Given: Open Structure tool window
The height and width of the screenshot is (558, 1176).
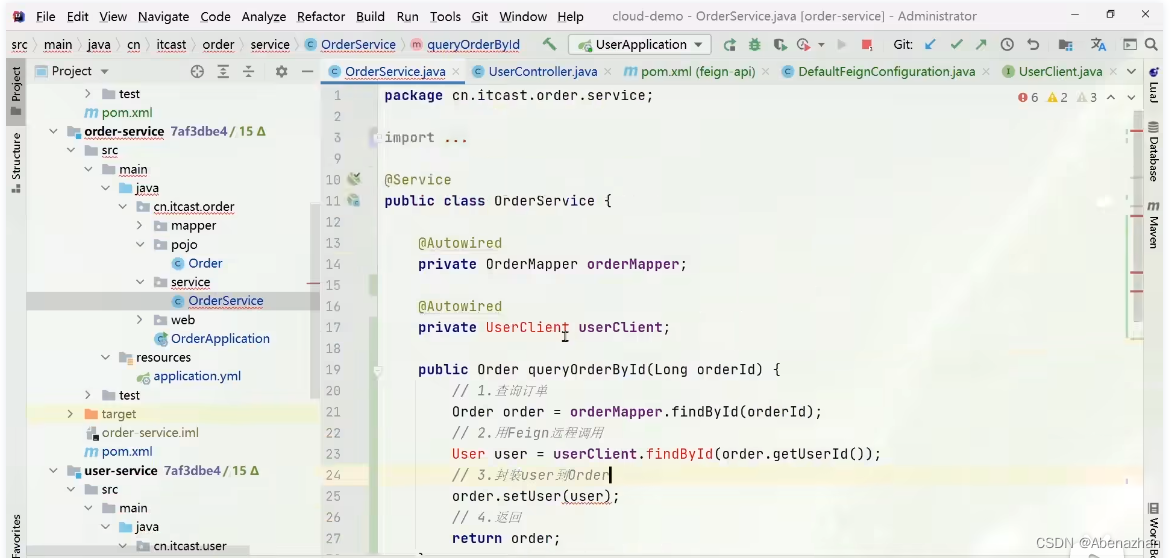Looking at the screenshot, I should (x=16, y=163).
